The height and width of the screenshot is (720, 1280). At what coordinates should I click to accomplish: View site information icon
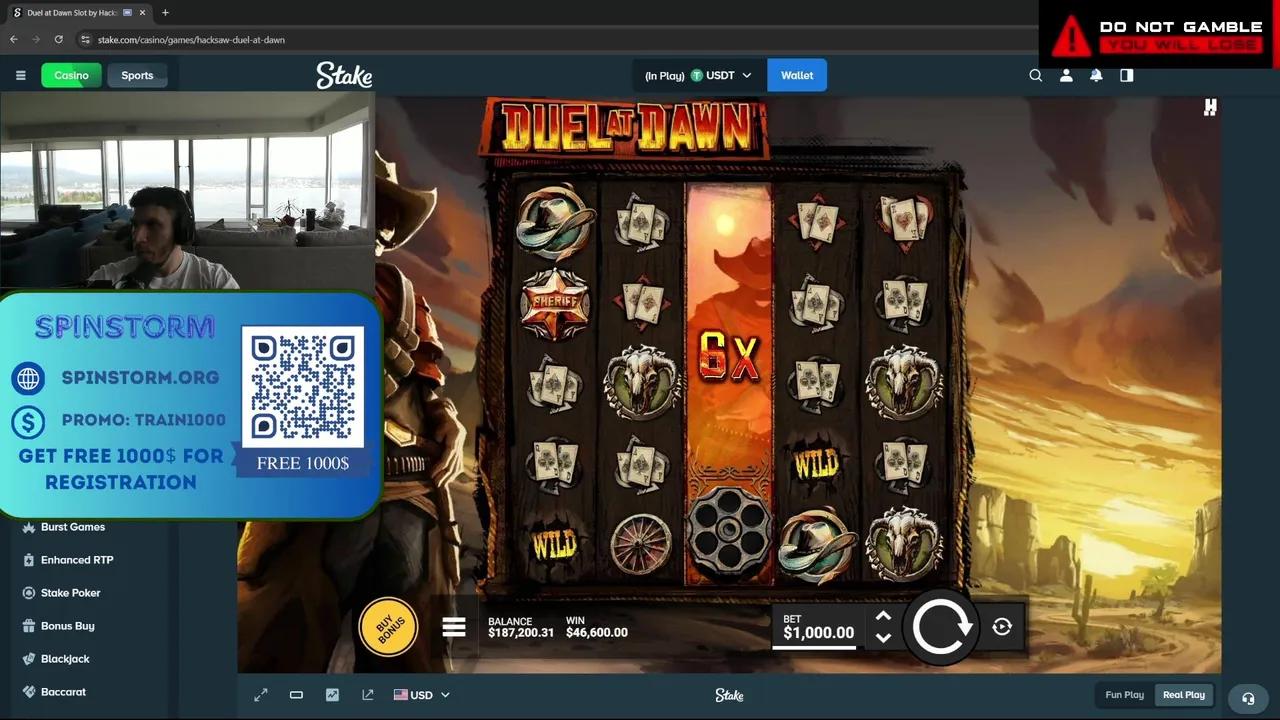pos(86,39)
